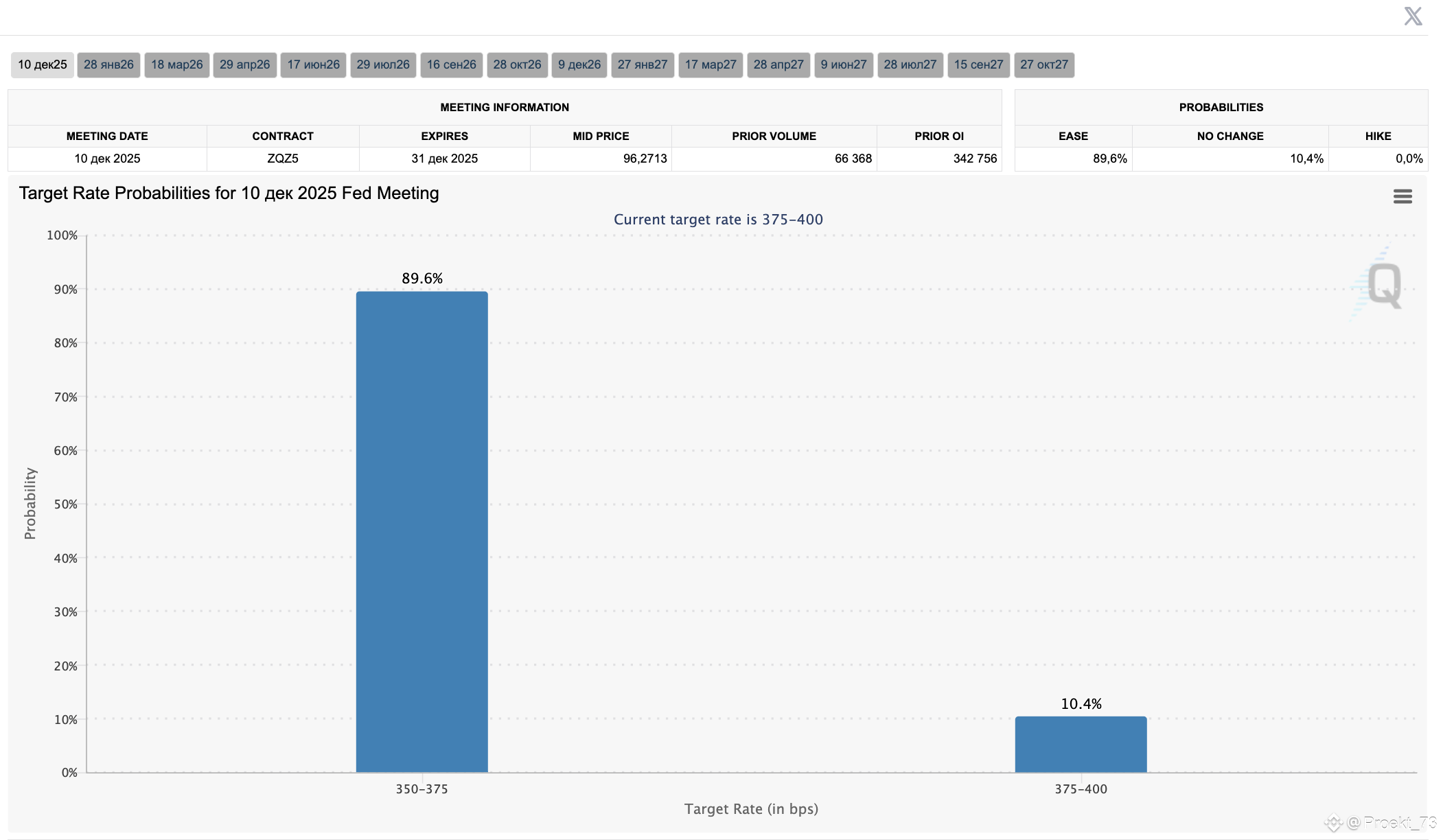This screenshot has height=840, width=1443.
Task: Switch to the 28 янв26 meeting tab
Action: pyautogui.click(x=108, y=65)
